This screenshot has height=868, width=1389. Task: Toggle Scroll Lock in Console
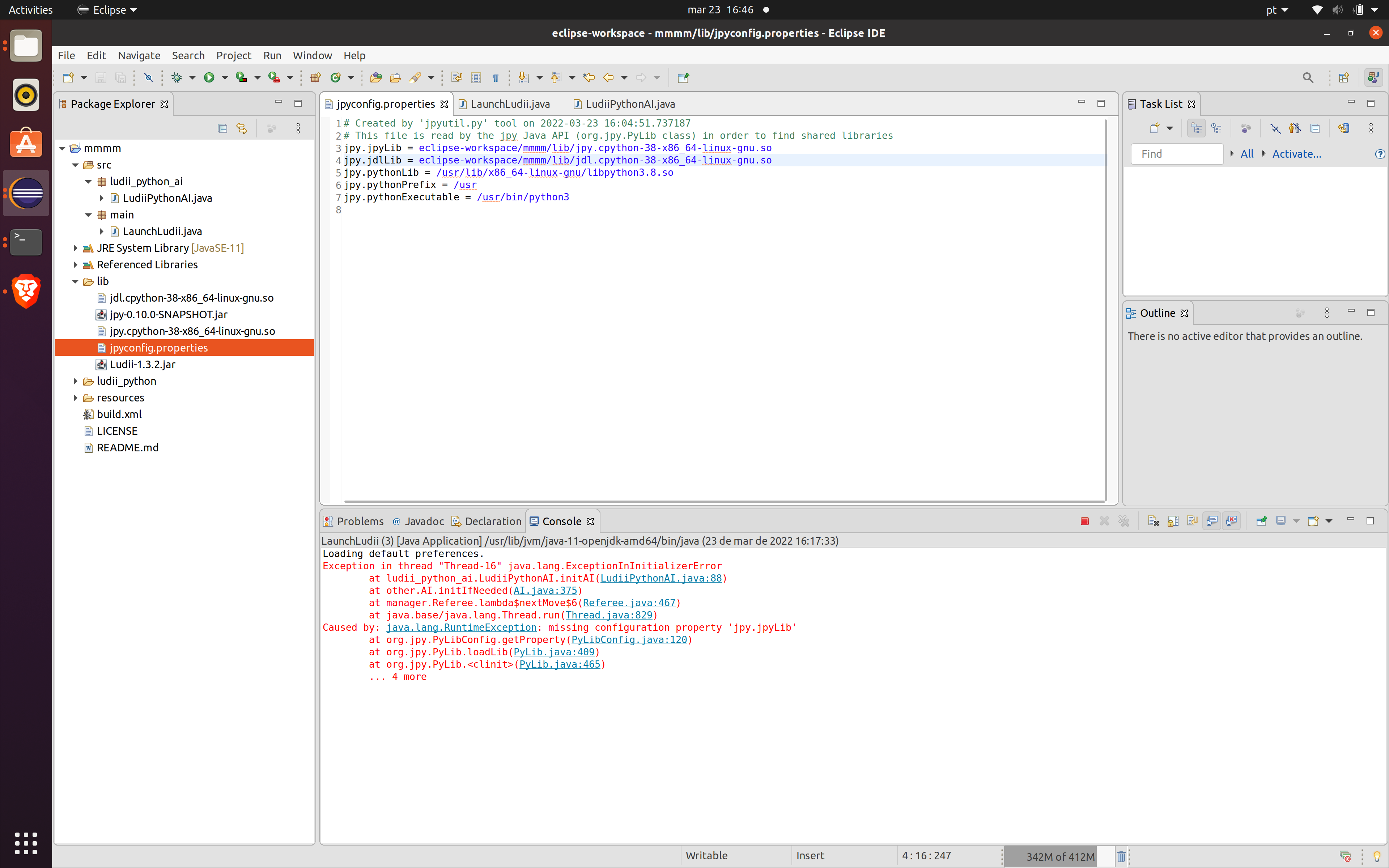click(1173, 521)
